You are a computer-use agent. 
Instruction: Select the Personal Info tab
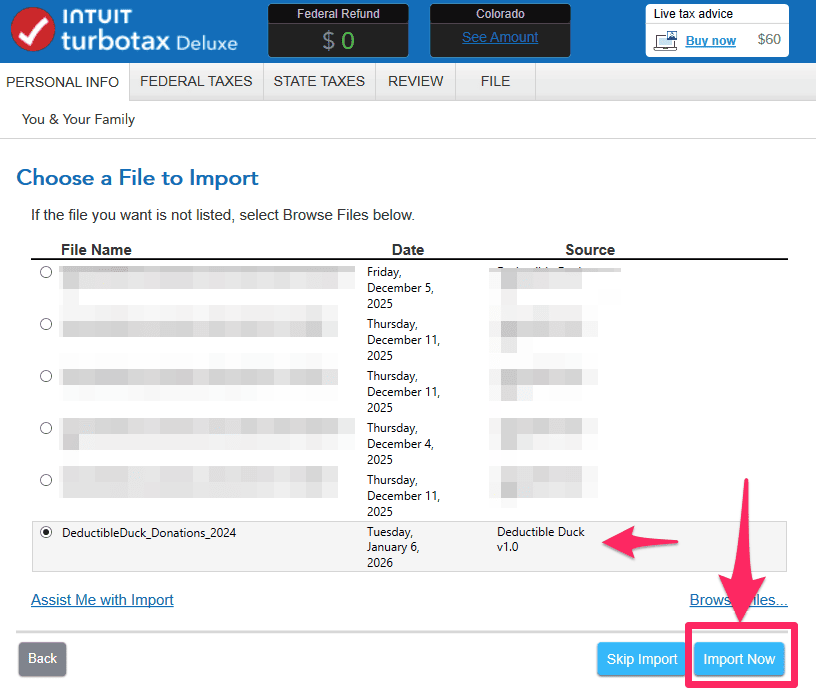pyautogui.click(x=63, y=82)
